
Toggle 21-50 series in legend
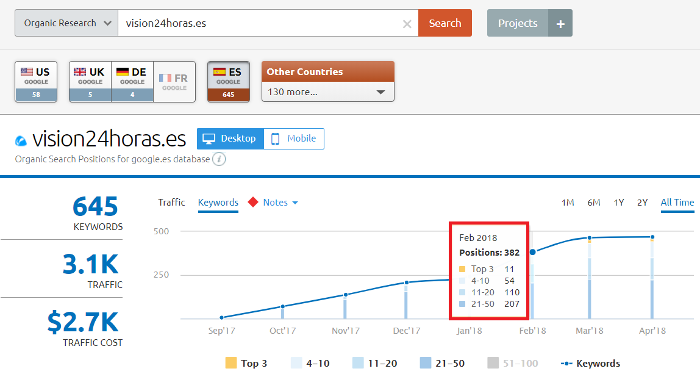pos(442,363)
